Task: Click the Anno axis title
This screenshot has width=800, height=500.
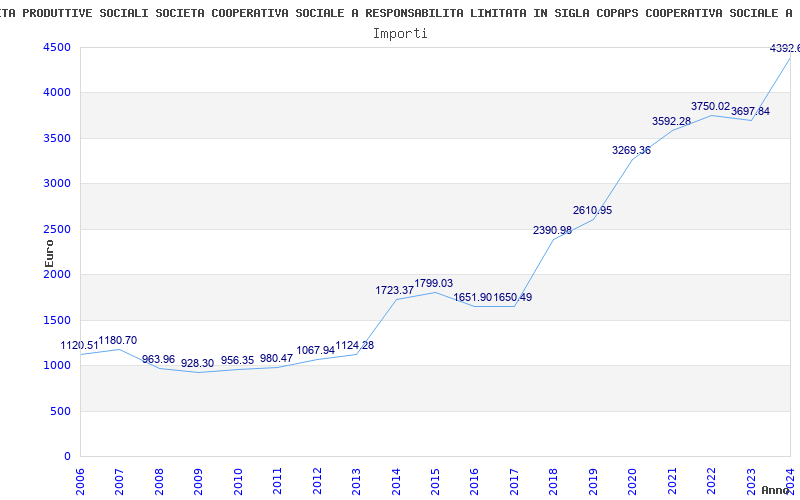Action: [776, 490]
